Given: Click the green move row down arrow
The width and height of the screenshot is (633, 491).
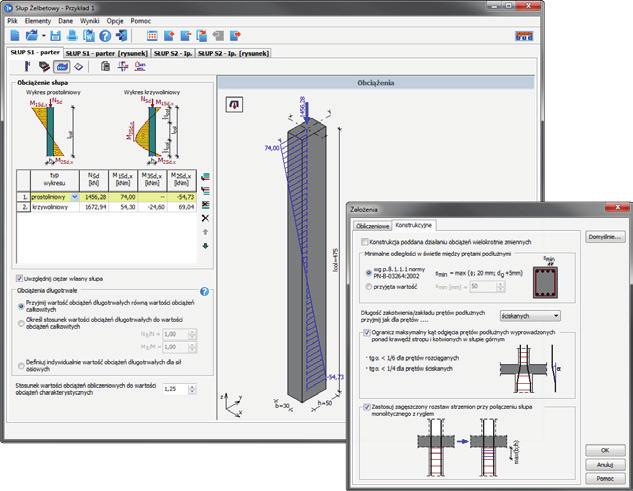Looking at the screenshot, I should click(205, 246).
